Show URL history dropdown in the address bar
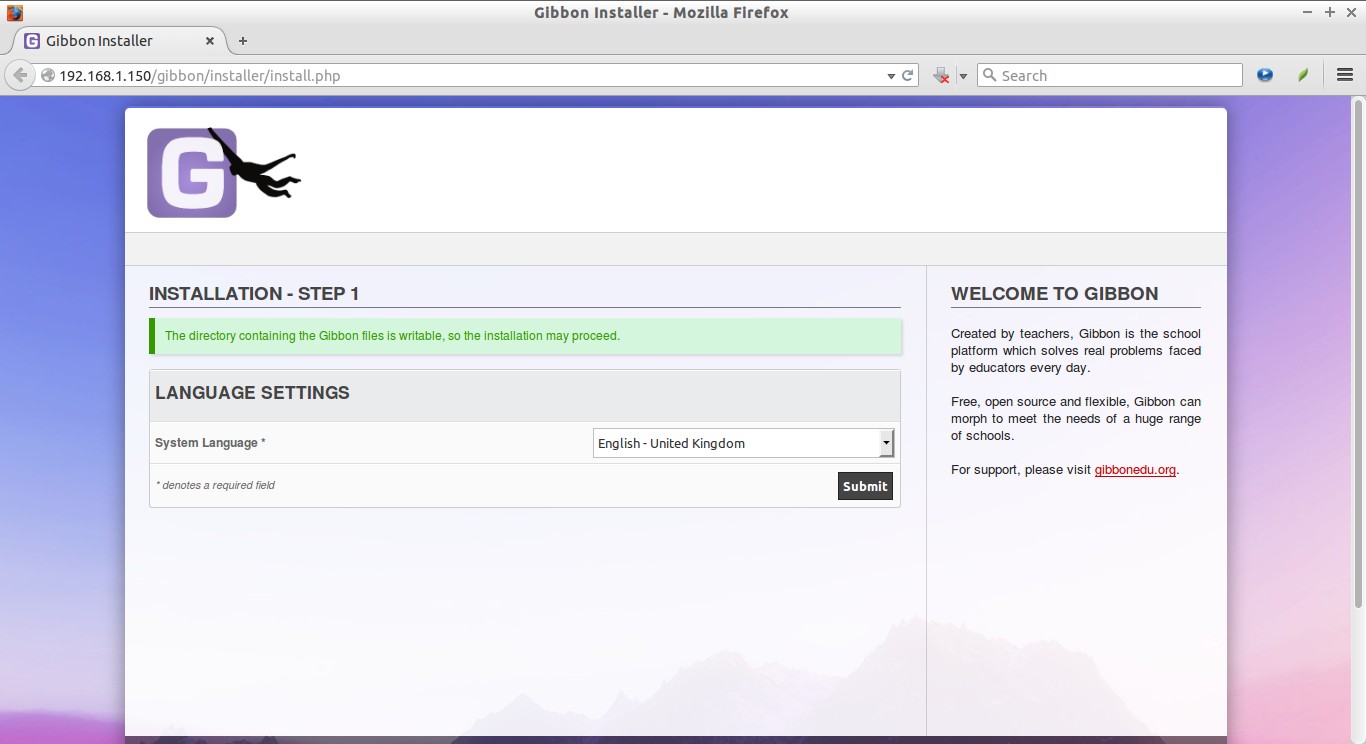This screenshot has width=1366, height=744. (x=891, y=76)
